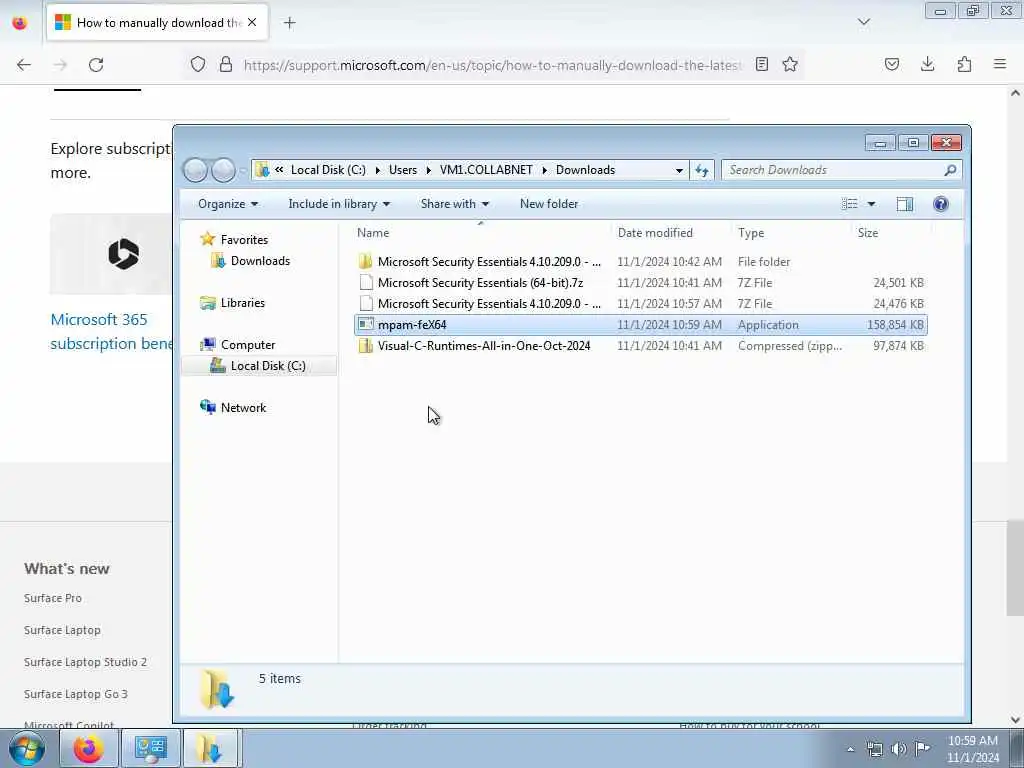The width and height of the screenshot is (1024, 768).
Task: Bookmark this page with the star
Action: point(790,64)
